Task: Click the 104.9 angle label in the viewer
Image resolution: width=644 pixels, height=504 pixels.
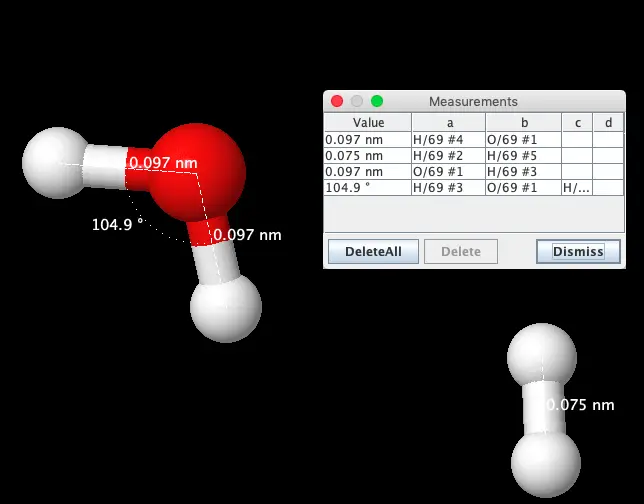Action: pos(112,225)
